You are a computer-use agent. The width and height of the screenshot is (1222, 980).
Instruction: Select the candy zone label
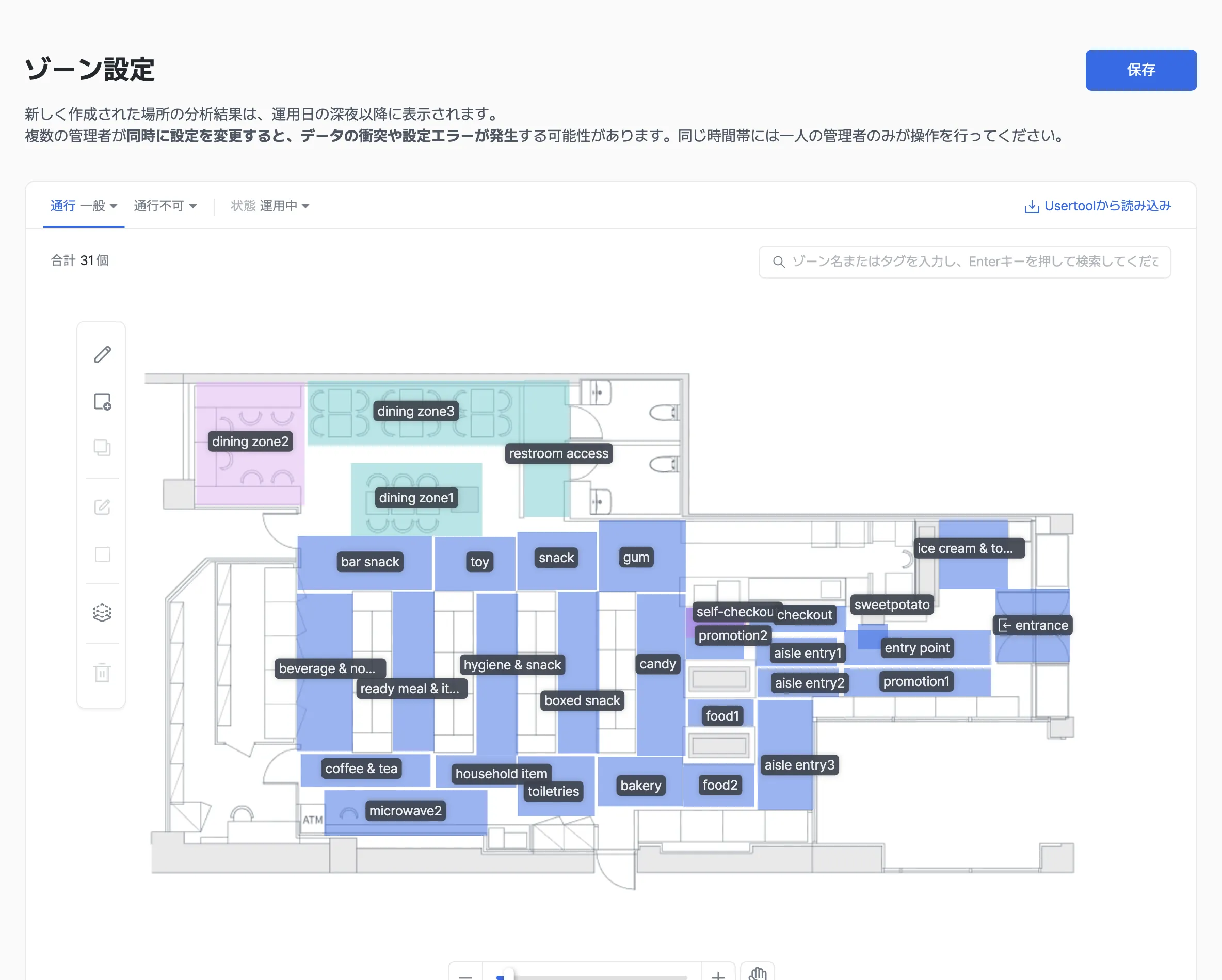[x=658, y=663]
